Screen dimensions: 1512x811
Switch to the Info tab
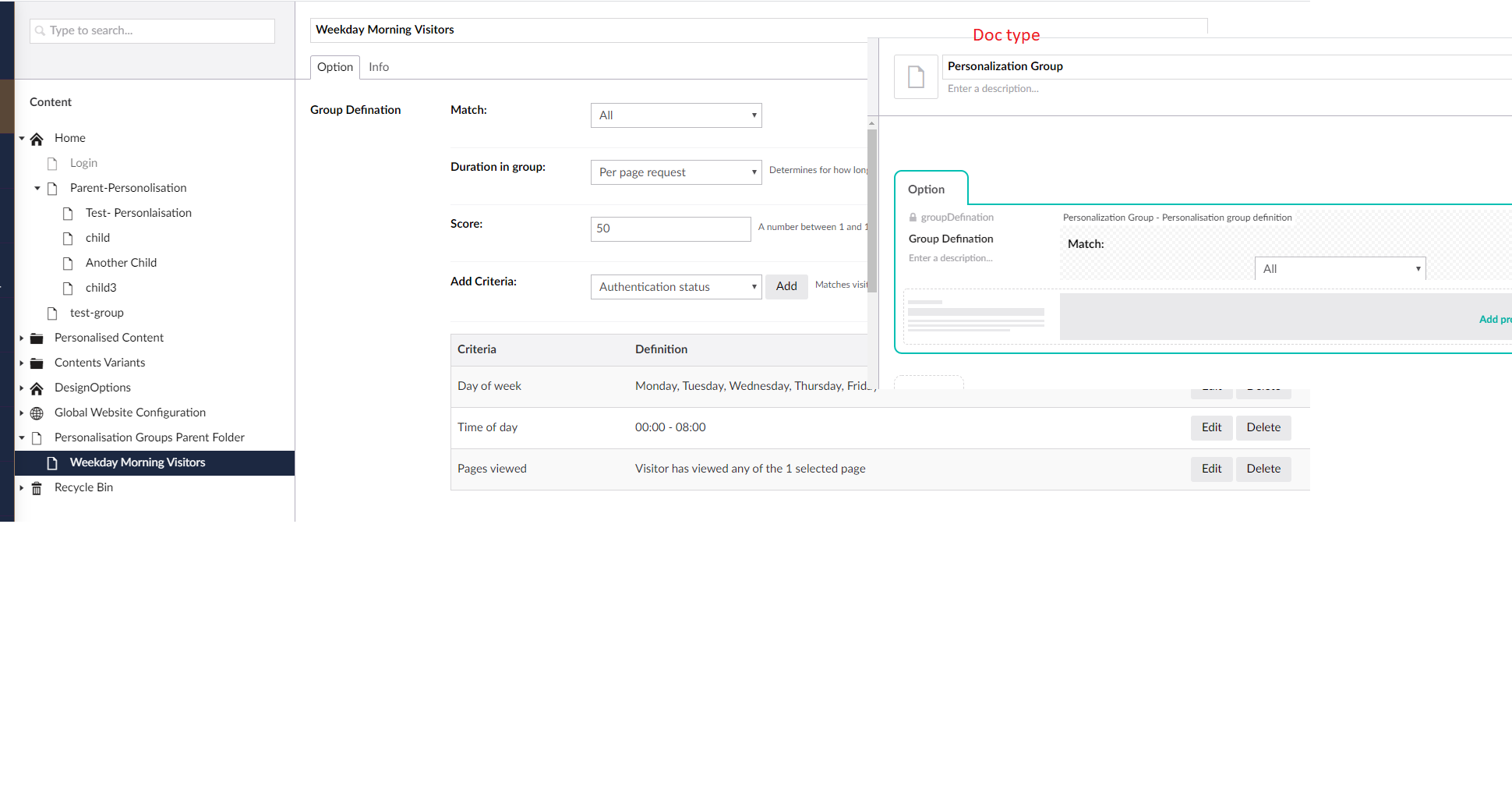[x=379, y=67]
